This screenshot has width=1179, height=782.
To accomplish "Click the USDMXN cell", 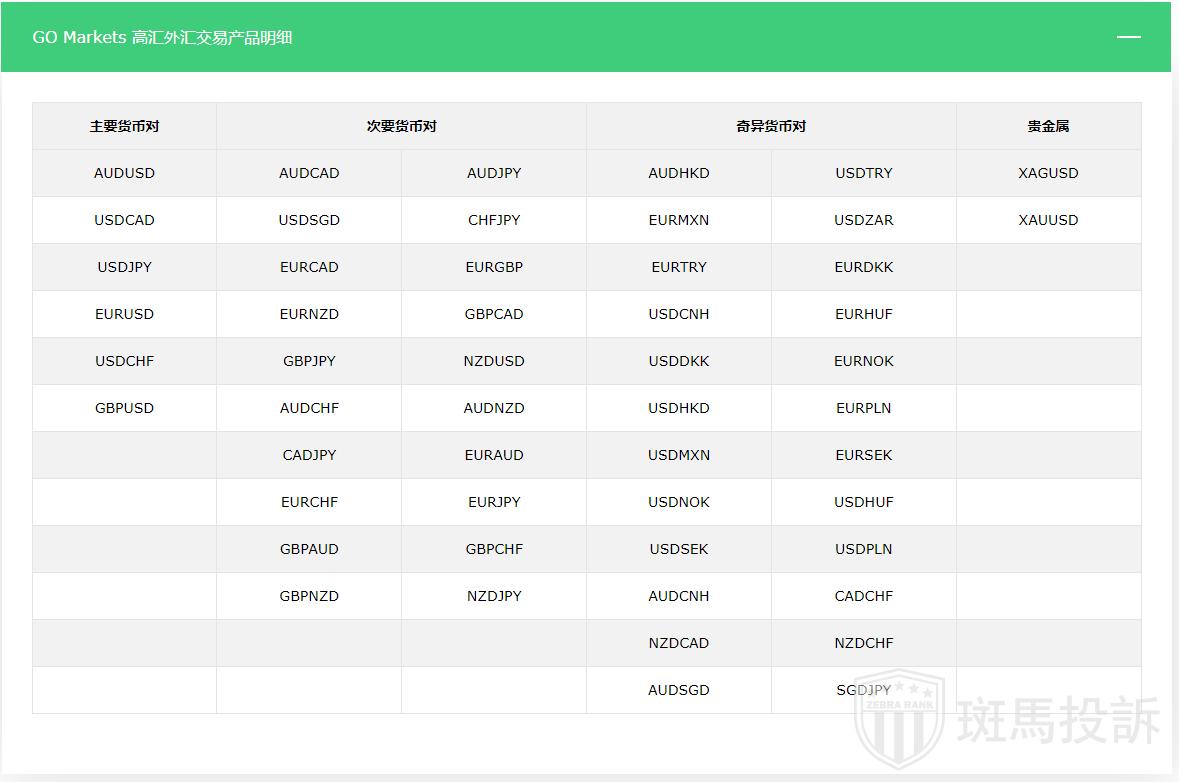I will click(679, 455).
